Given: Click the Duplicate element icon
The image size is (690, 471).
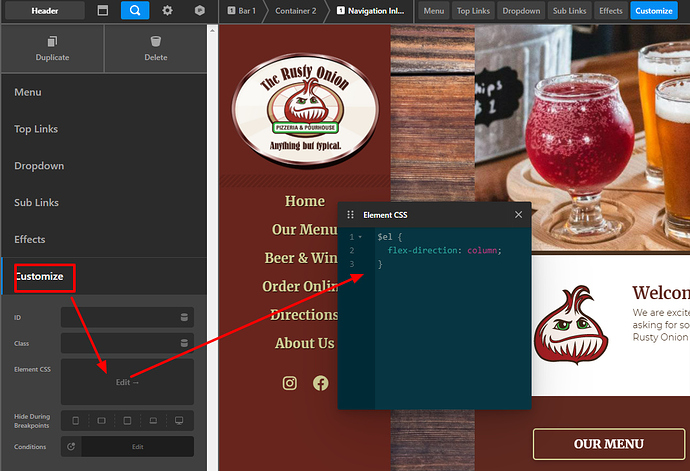Looking at the screenshot, I should coord(52,42).
